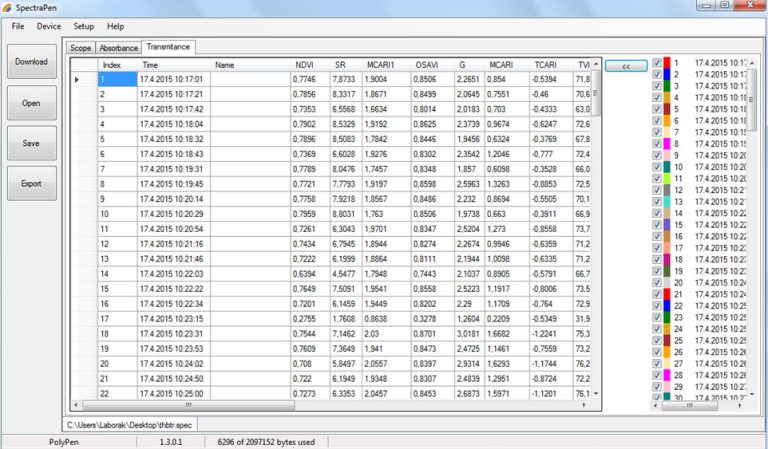Collapse the record list with the << button
The image size is (768, 449).
(x=626, y=66)
